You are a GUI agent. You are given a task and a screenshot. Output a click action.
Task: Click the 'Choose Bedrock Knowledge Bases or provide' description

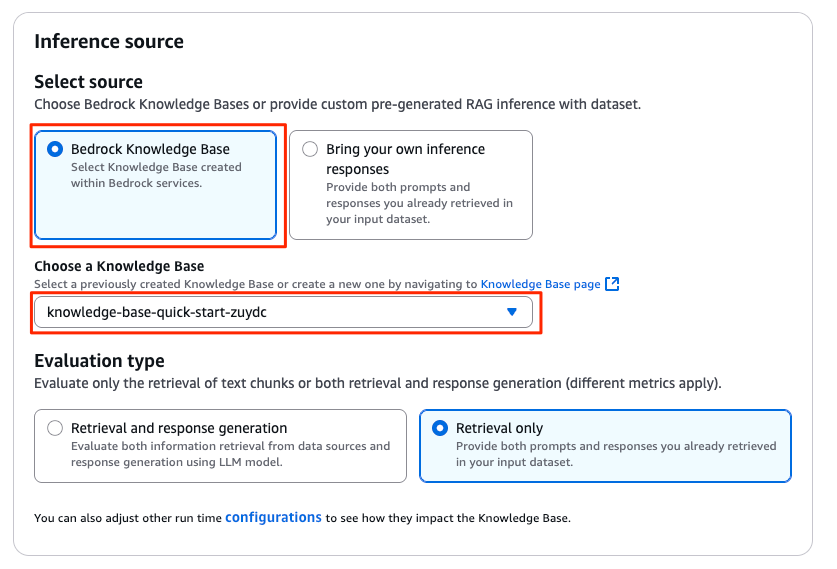coord(337,104)
